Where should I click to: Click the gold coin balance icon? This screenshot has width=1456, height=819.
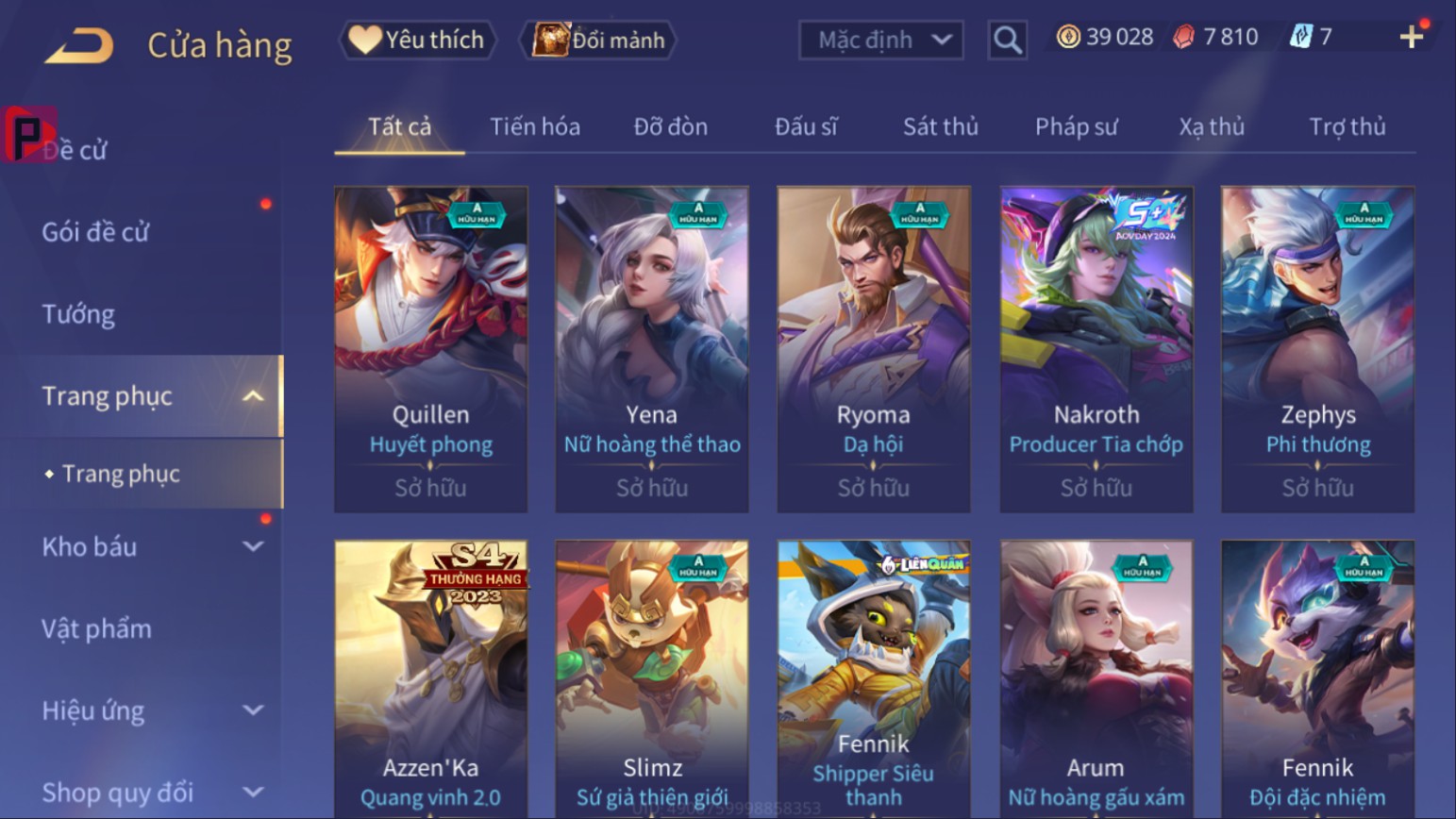(x=1068, y=37)
